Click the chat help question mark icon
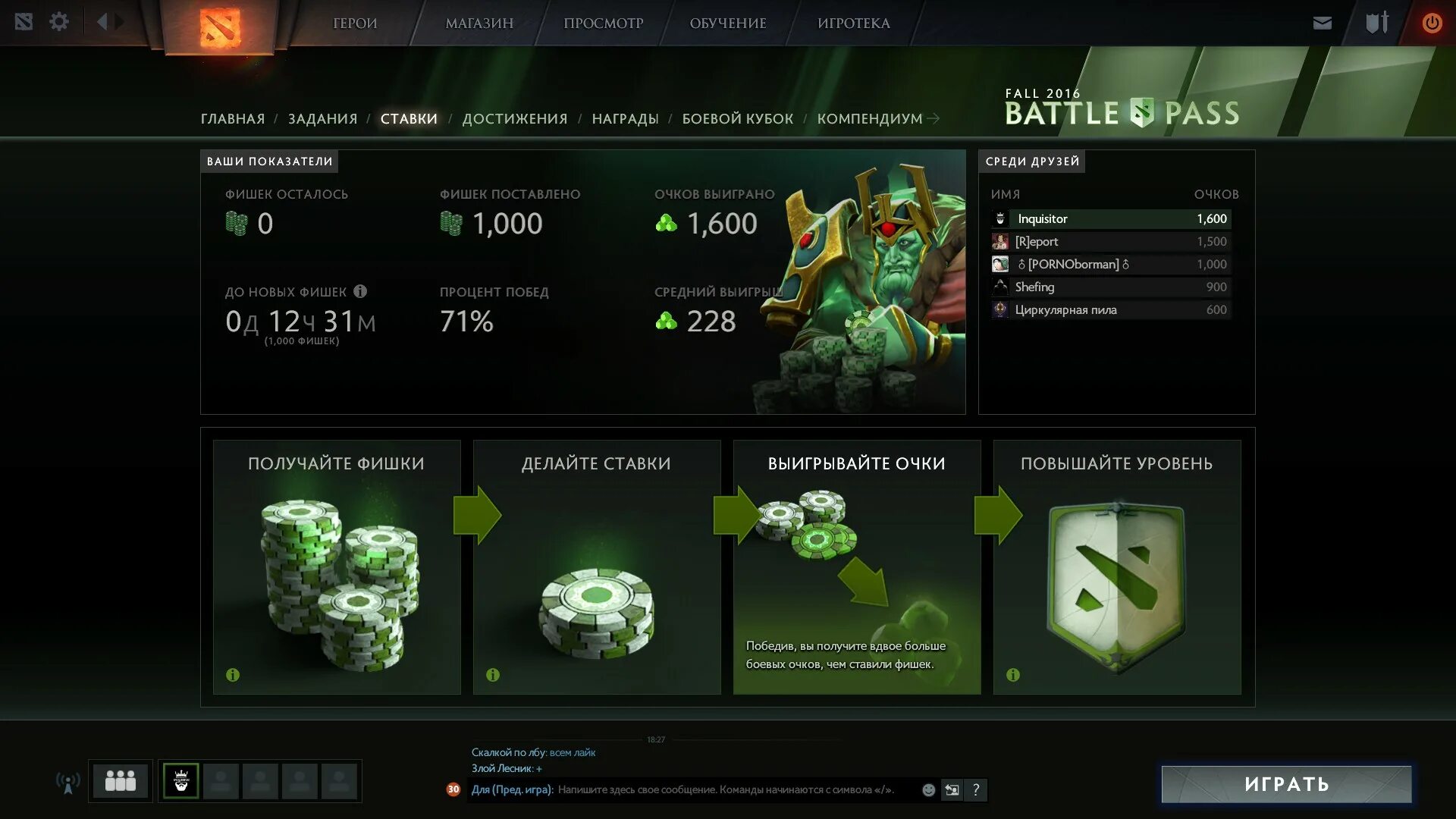This screenshot has height=819, width=1456. (x=976, y=790)
